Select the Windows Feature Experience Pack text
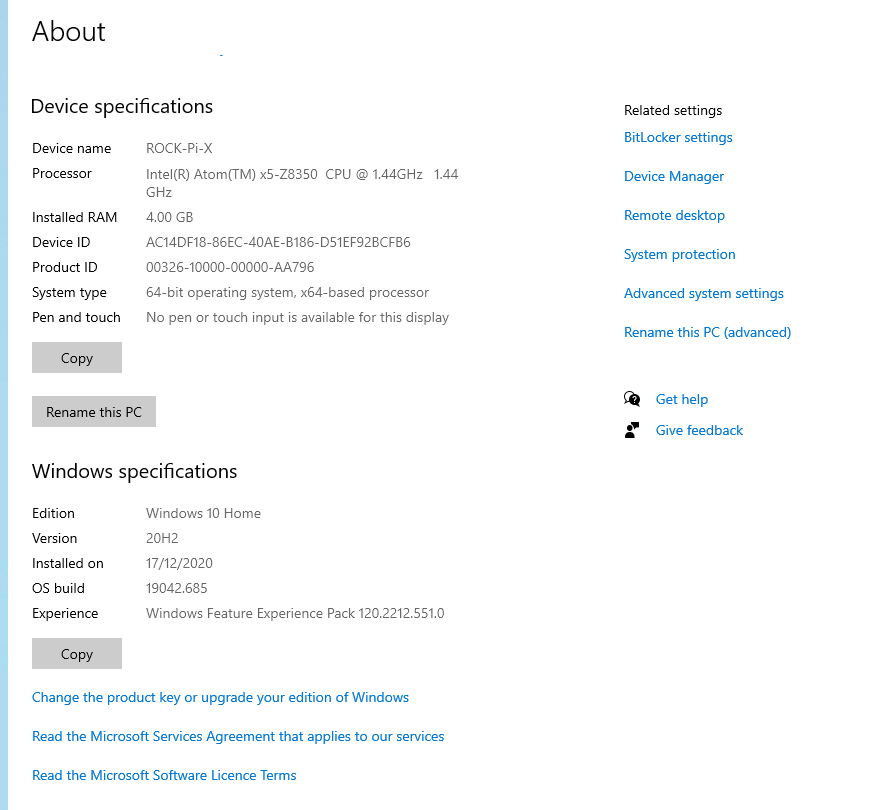 (295, 613)
